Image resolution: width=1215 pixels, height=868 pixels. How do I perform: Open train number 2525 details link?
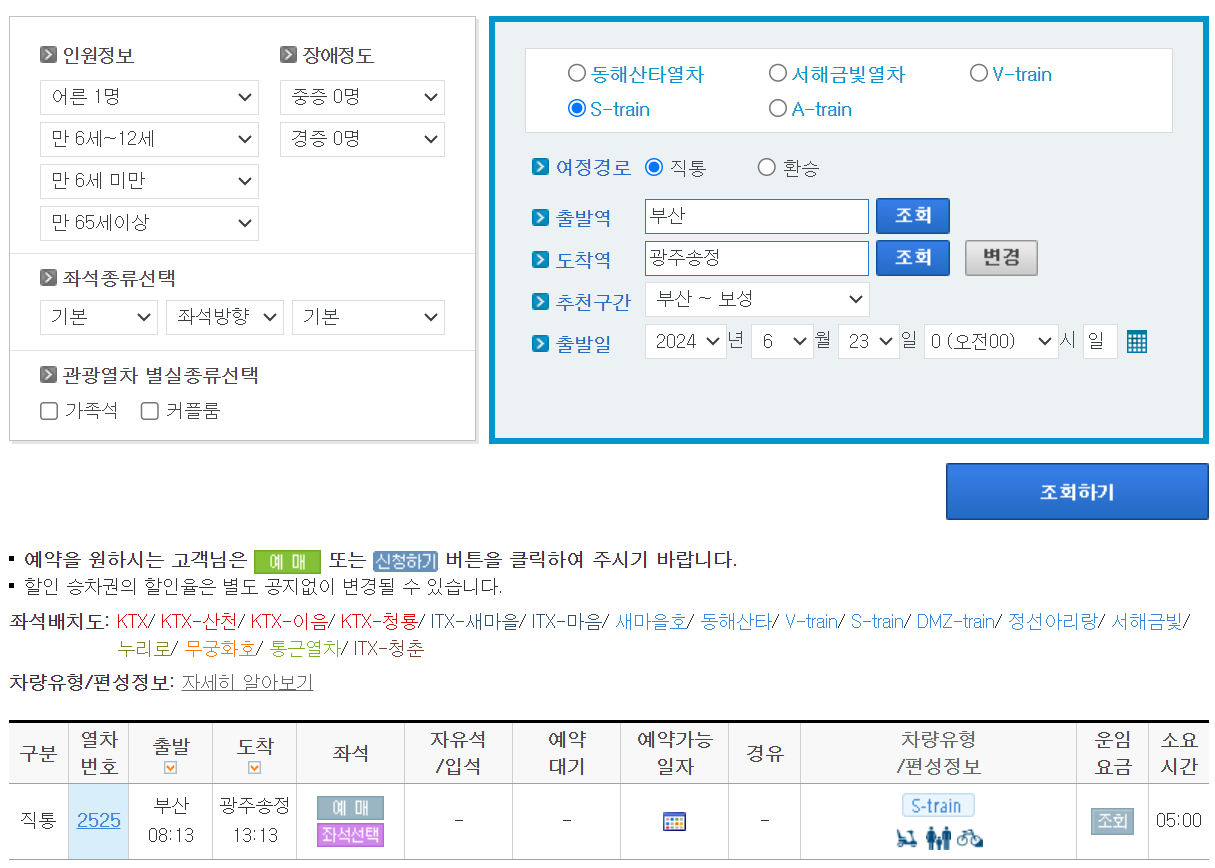click(98, 821)
